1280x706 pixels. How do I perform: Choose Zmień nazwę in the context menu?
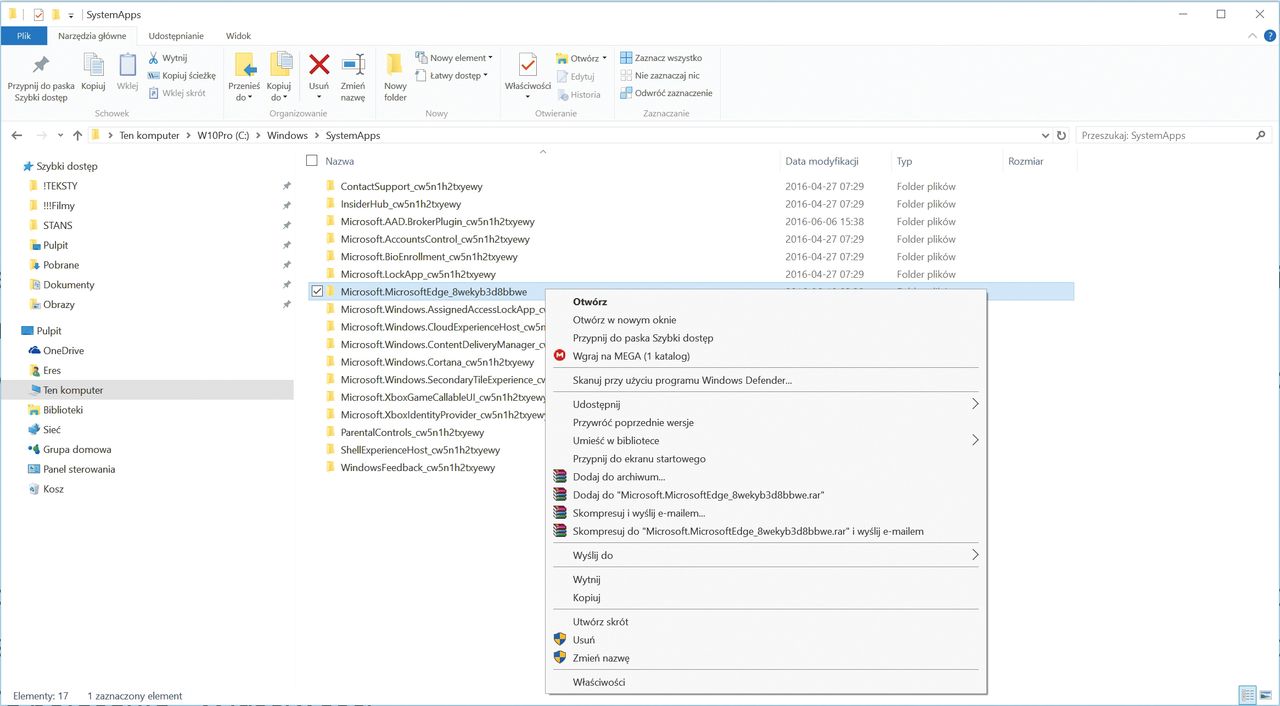coord(601,658)
